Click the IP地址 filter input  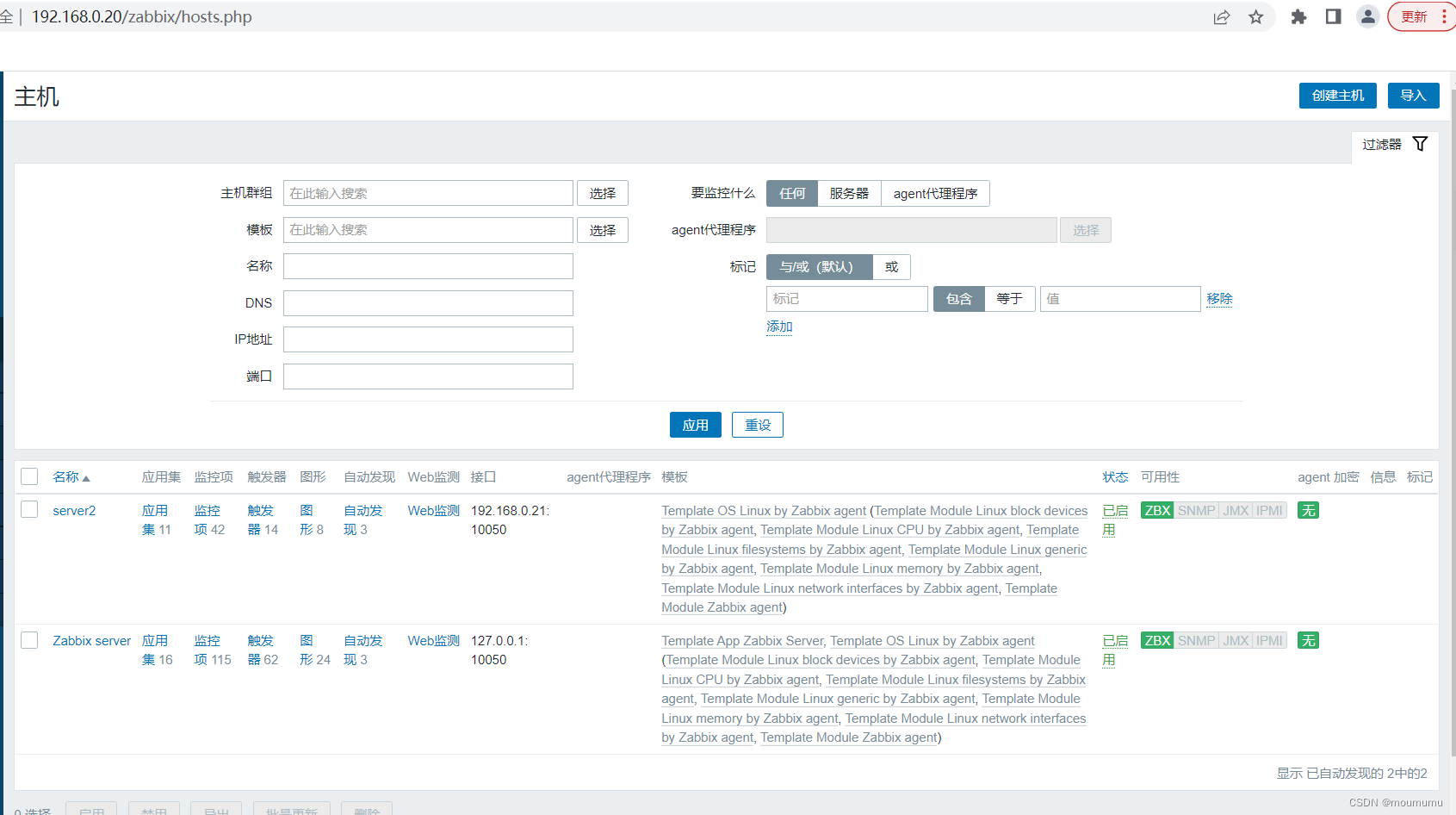(428, 339)
